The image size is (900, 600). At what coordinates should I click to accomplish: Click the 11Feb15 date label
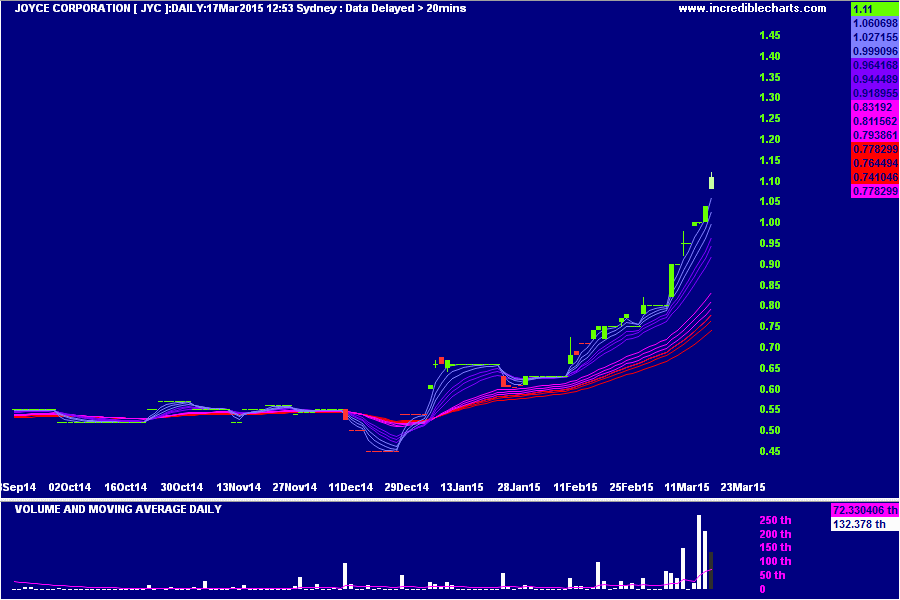coord(575,487)
